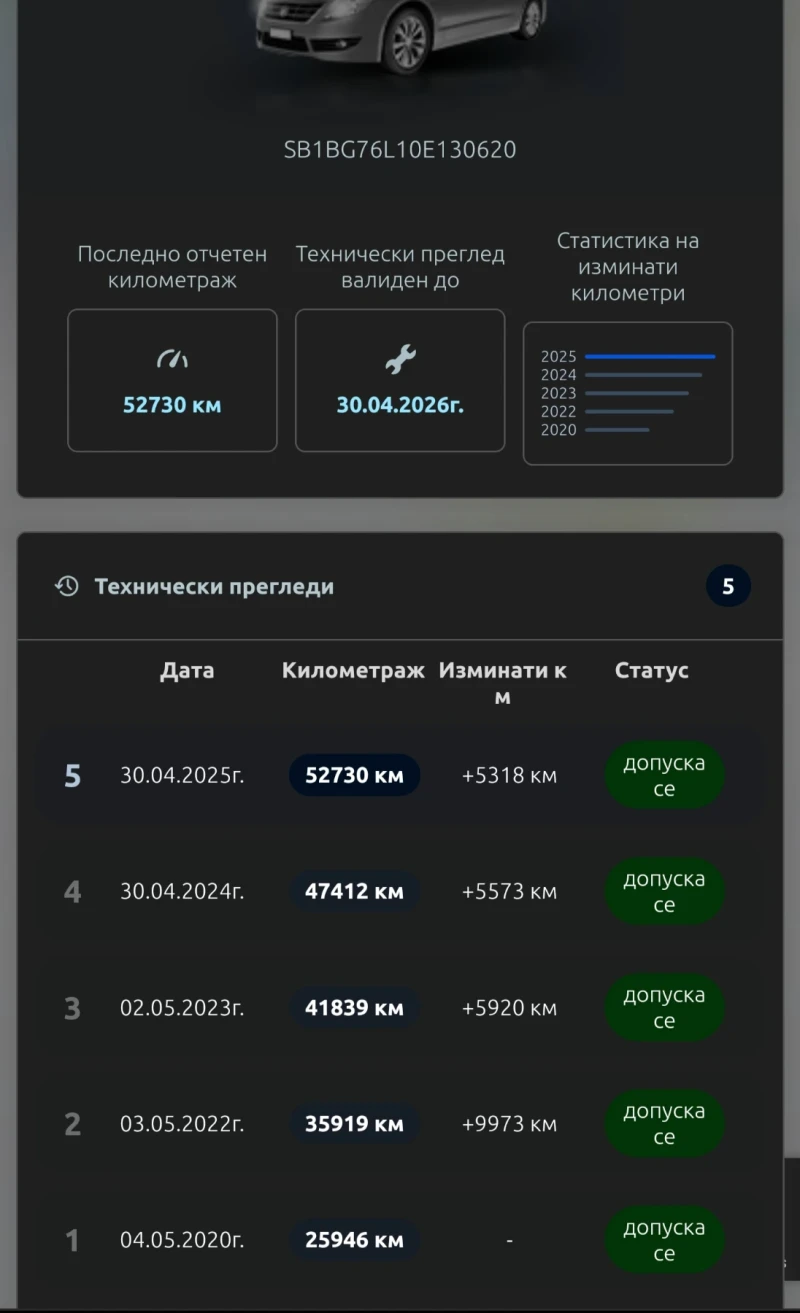Click the 2020 bar in the statistics chart
800x1313 pixels.
click(618, 430)
